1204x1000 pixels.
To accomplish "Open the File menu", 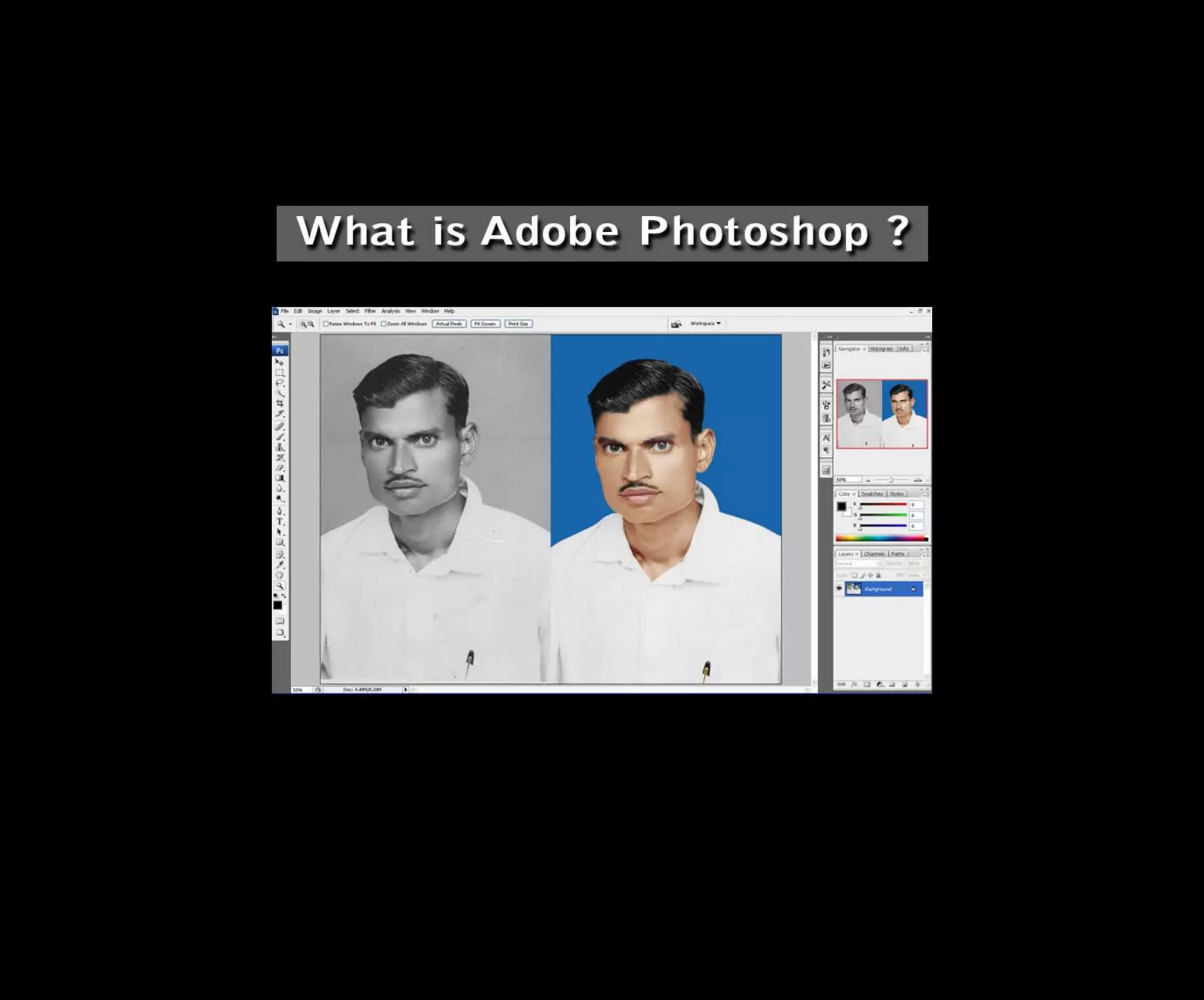I will click(x=285, y=311).
